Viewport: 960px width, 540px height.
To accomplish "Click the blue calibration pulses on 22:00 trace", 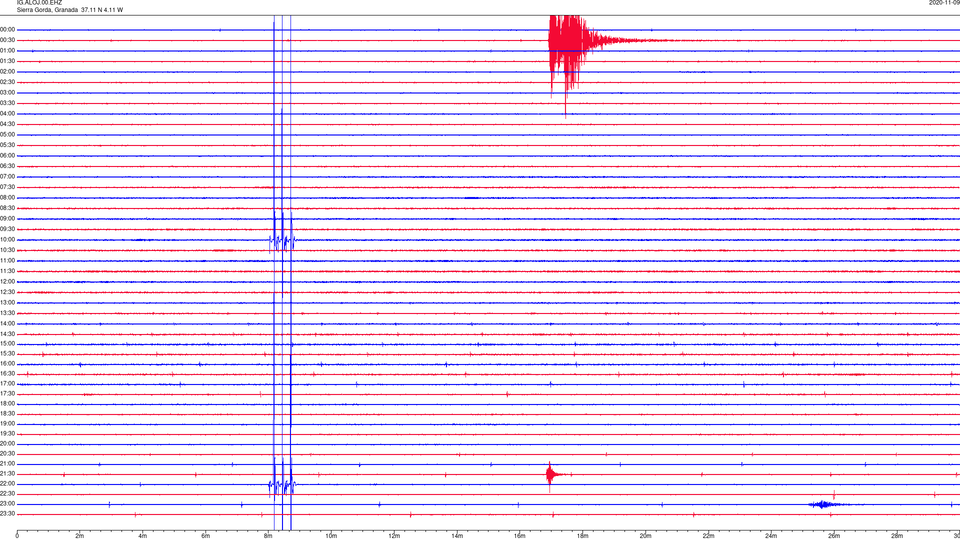I will pyautogui.click(x=282, y=485).
